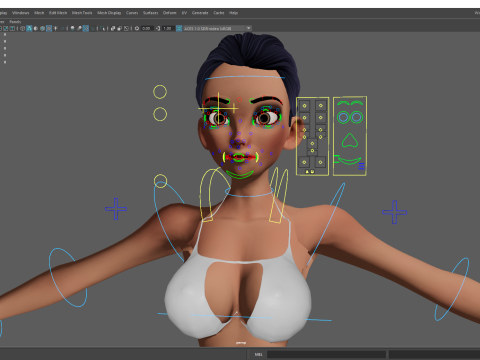Open the Deform menu
Image resolution: width=480 pixels, height=360 pixels.
tap(169, 13)
